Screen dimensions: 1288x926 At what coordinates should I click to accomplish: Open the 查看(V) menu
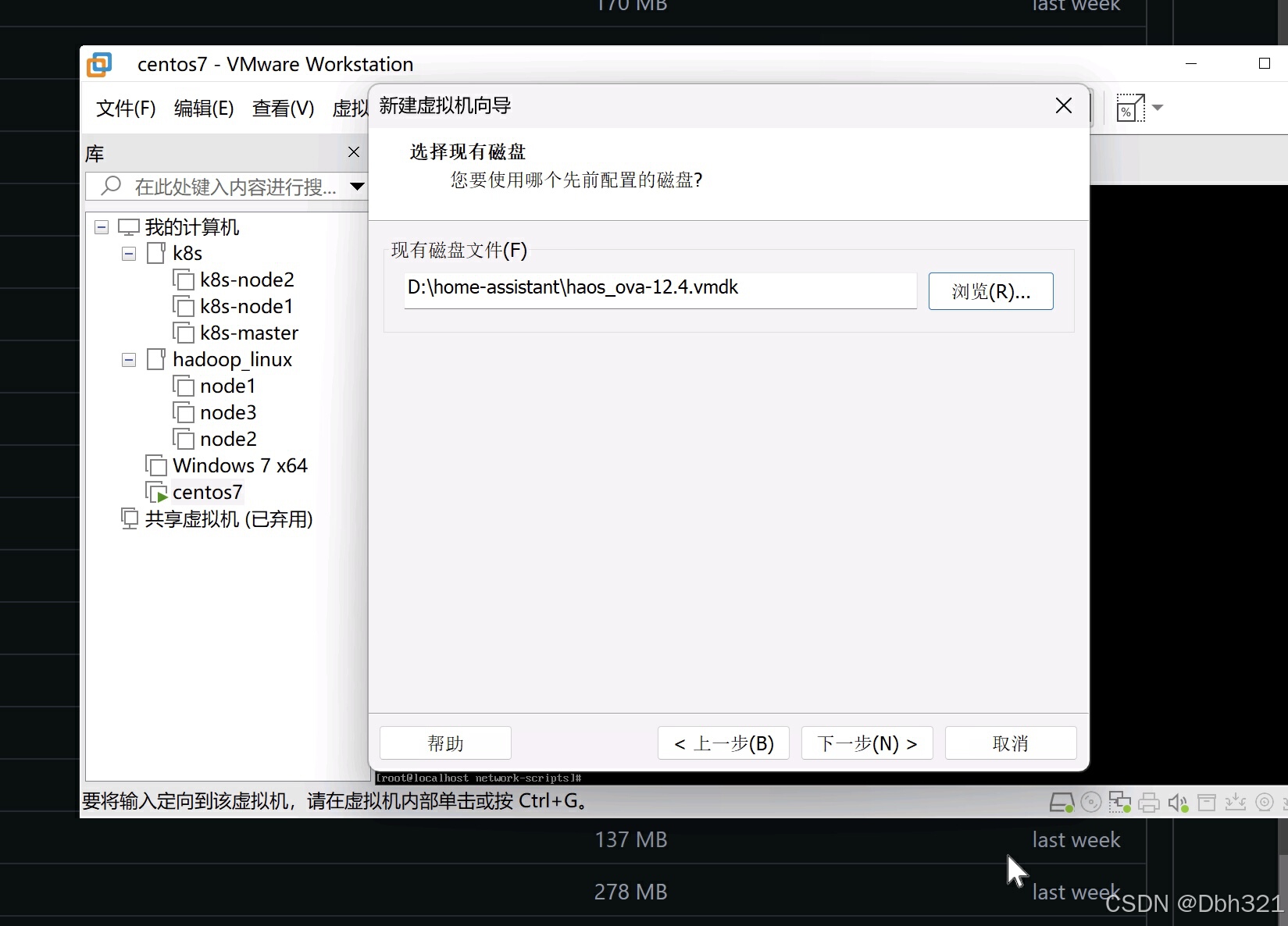click(x=283, y=109)
